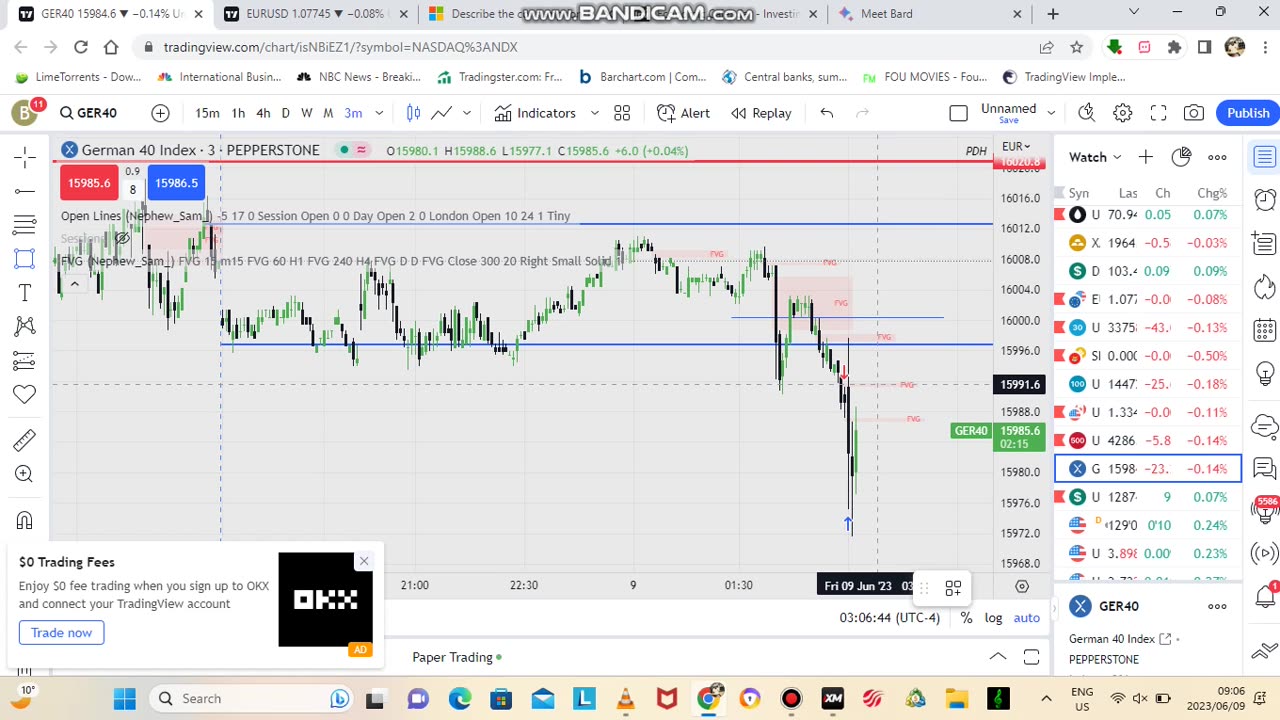Toggle log scale
This screenshot has width=1280, height=720.
[993, 618]
